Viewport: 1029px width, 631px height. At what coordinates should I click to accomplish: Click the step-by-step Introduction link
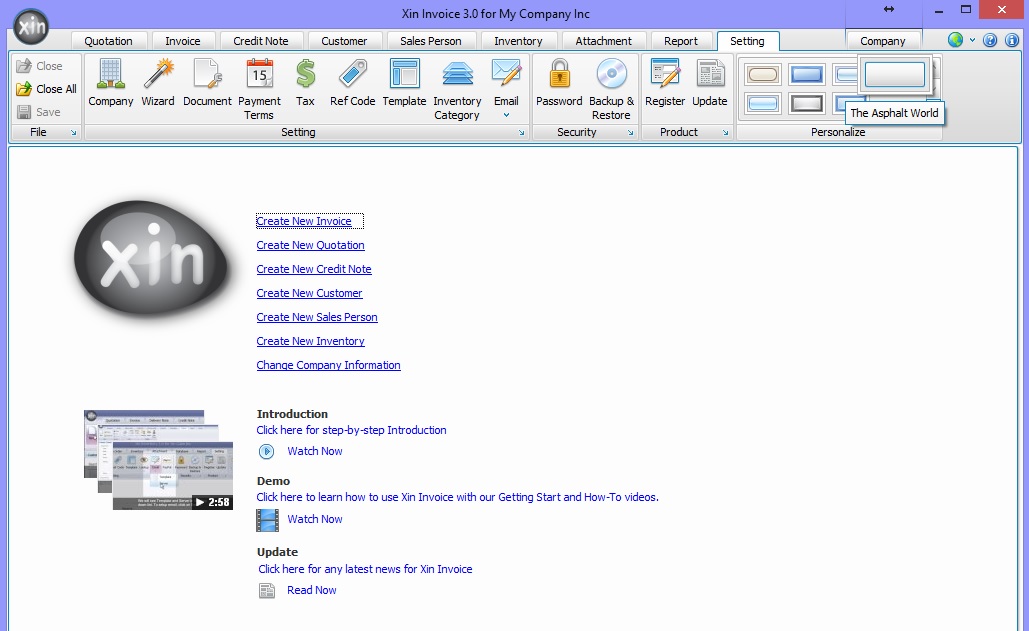351,430
